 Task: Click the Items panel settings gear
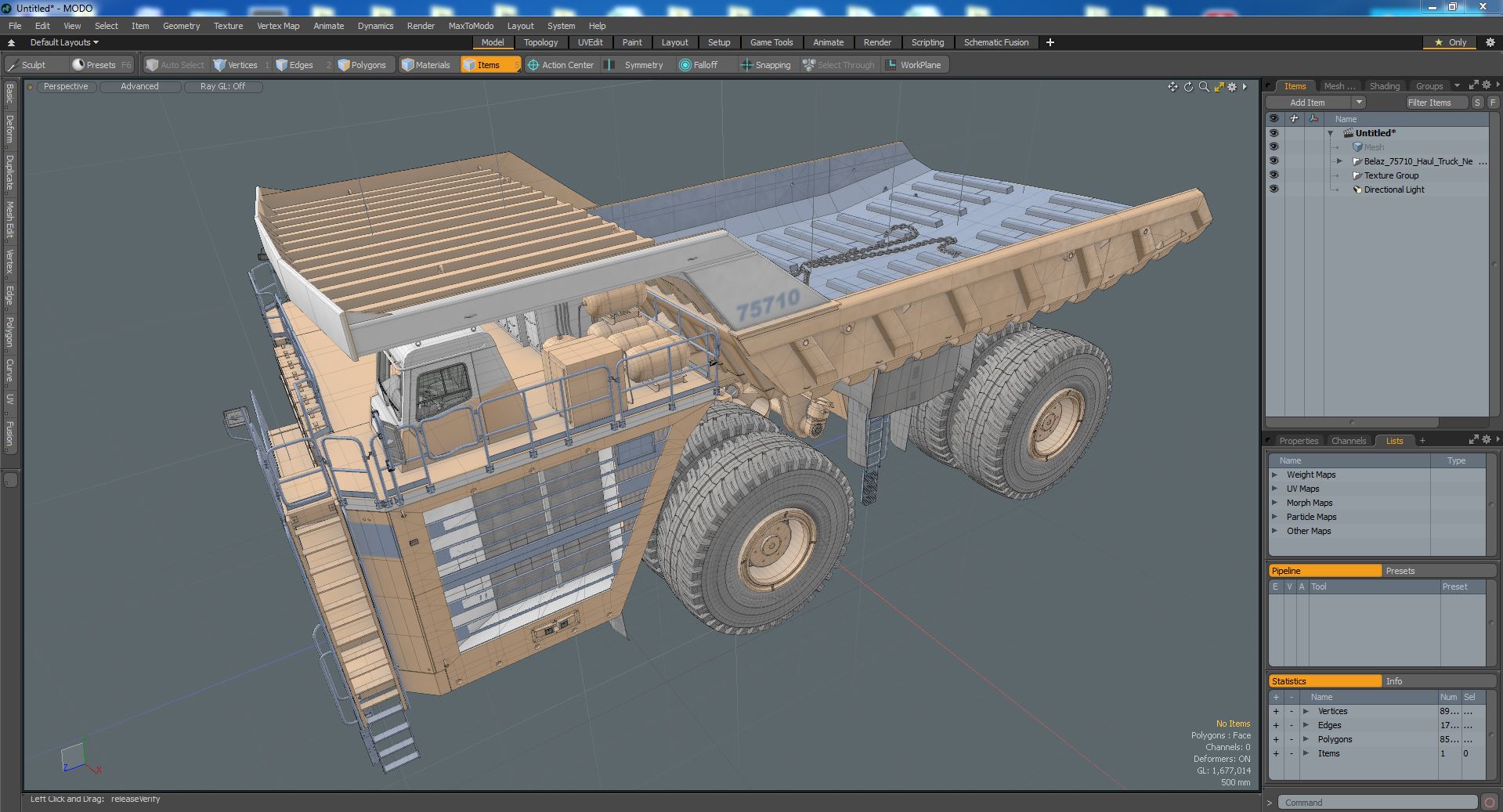[1486, 85]
